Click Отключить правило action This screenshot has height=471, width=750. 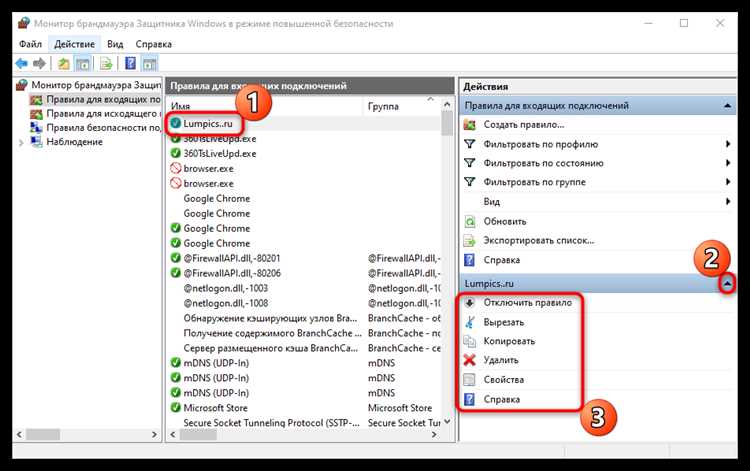528,303
